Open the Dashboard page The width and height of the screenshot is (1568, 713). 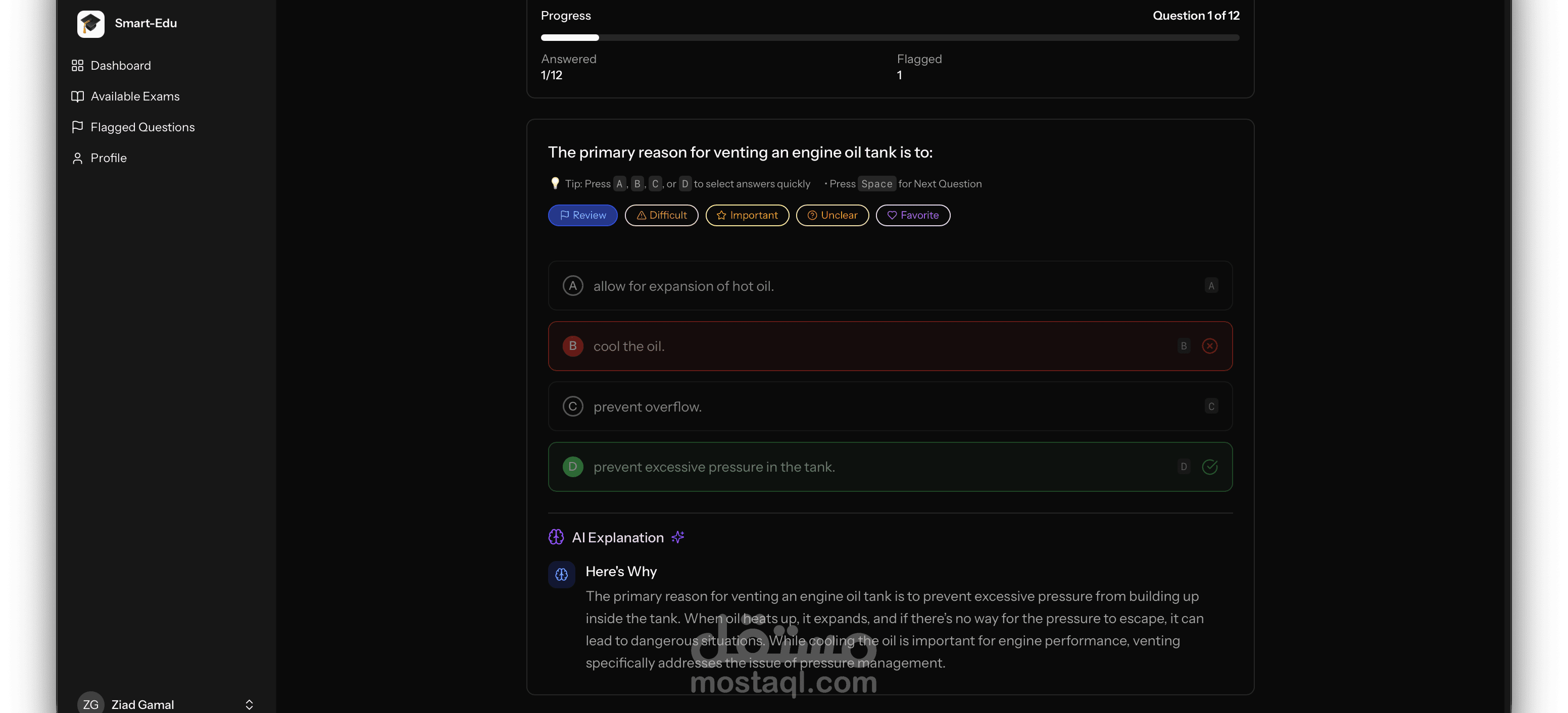pos(121,65)
